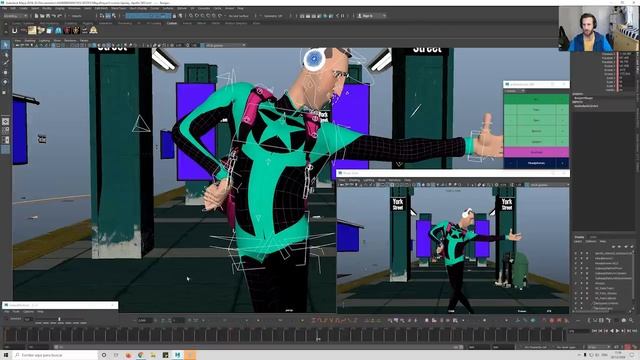Click the blue input field on status line

pos(148,16)
